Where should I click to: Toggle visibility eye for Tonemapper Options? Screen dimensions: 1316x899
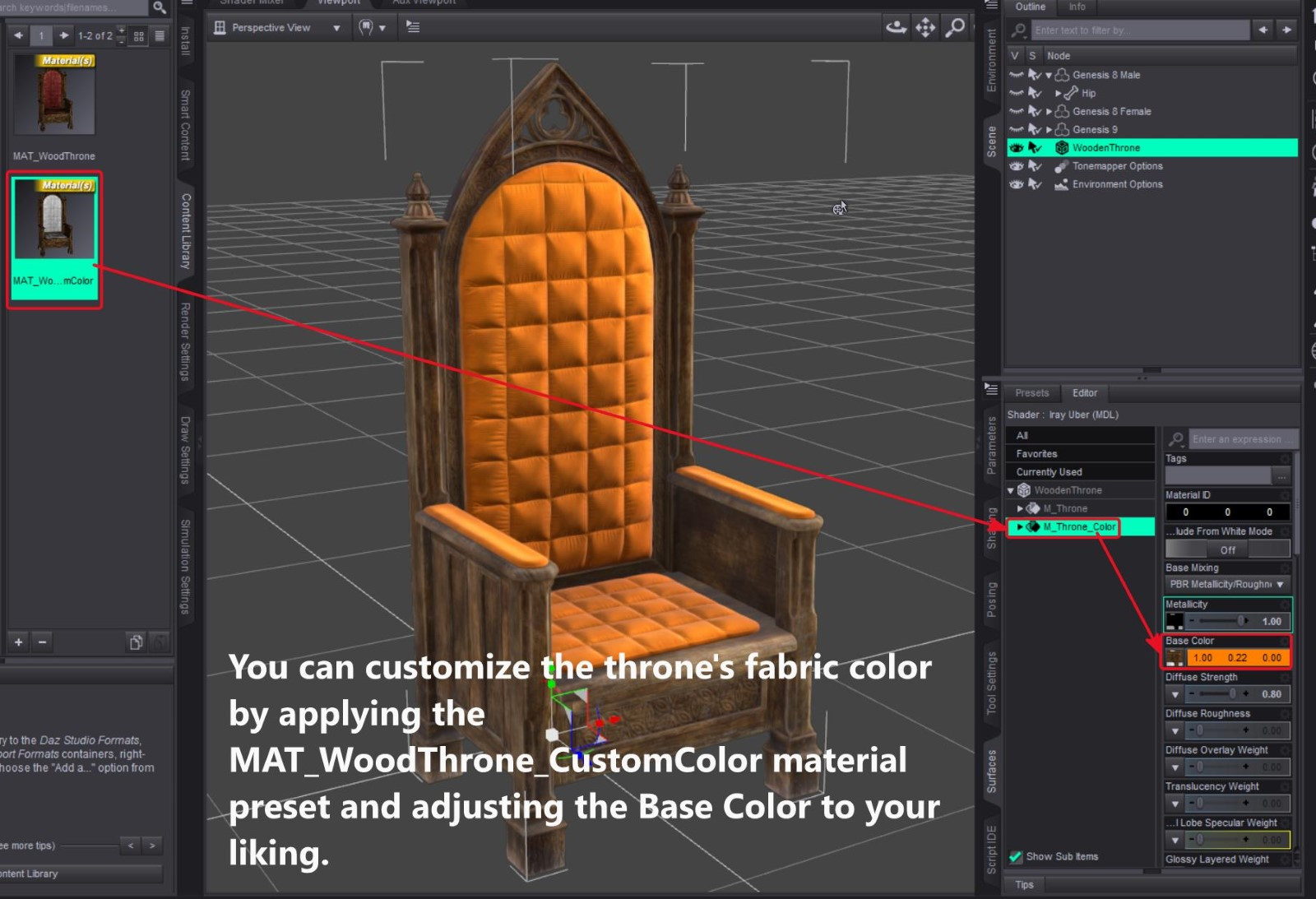(1017, 166)
